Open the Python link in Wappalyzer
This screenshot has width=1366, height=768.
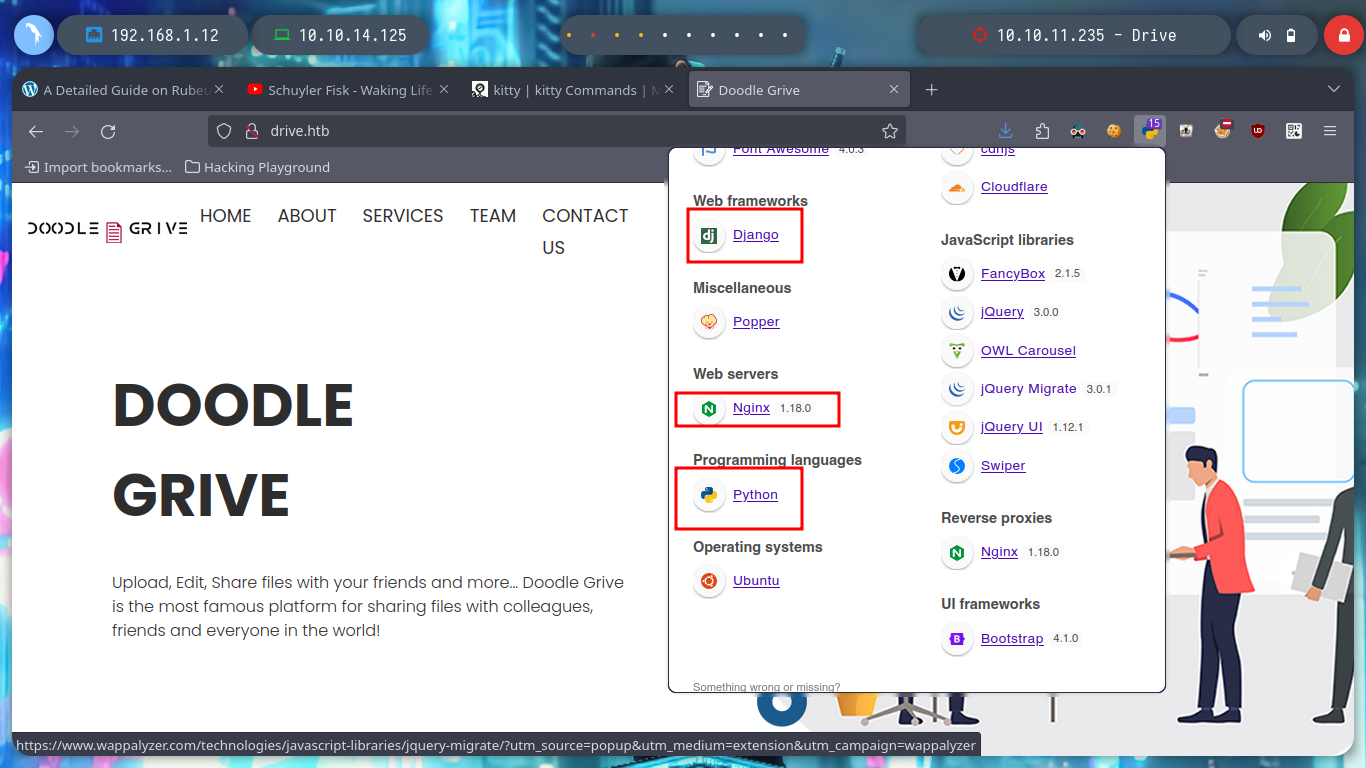click(x=755, y=495)
